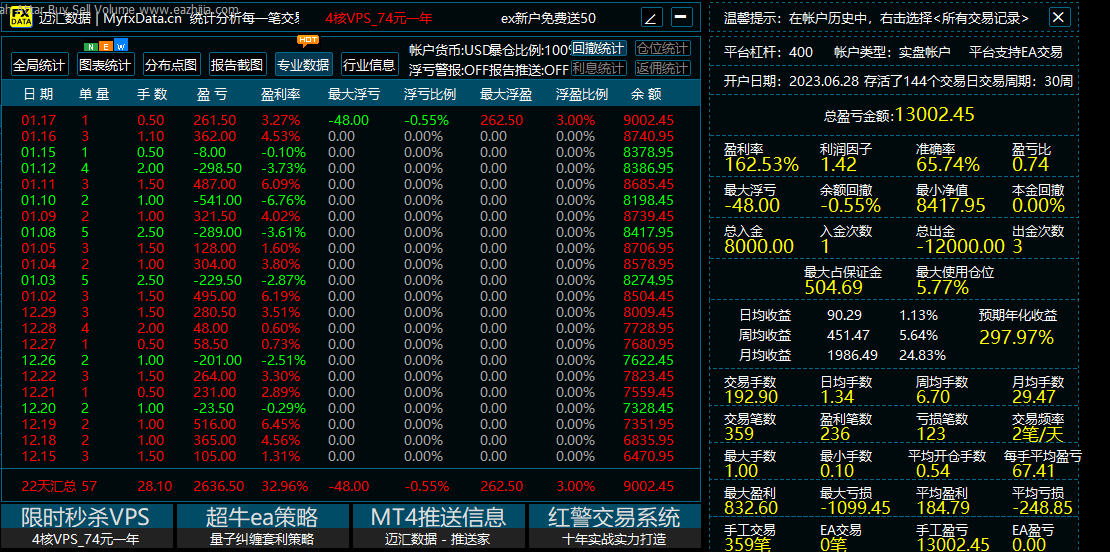The image size is (1110, 552).
Task: Open the 超牛ea策略 banner
Action: click(x=263, y=517)
